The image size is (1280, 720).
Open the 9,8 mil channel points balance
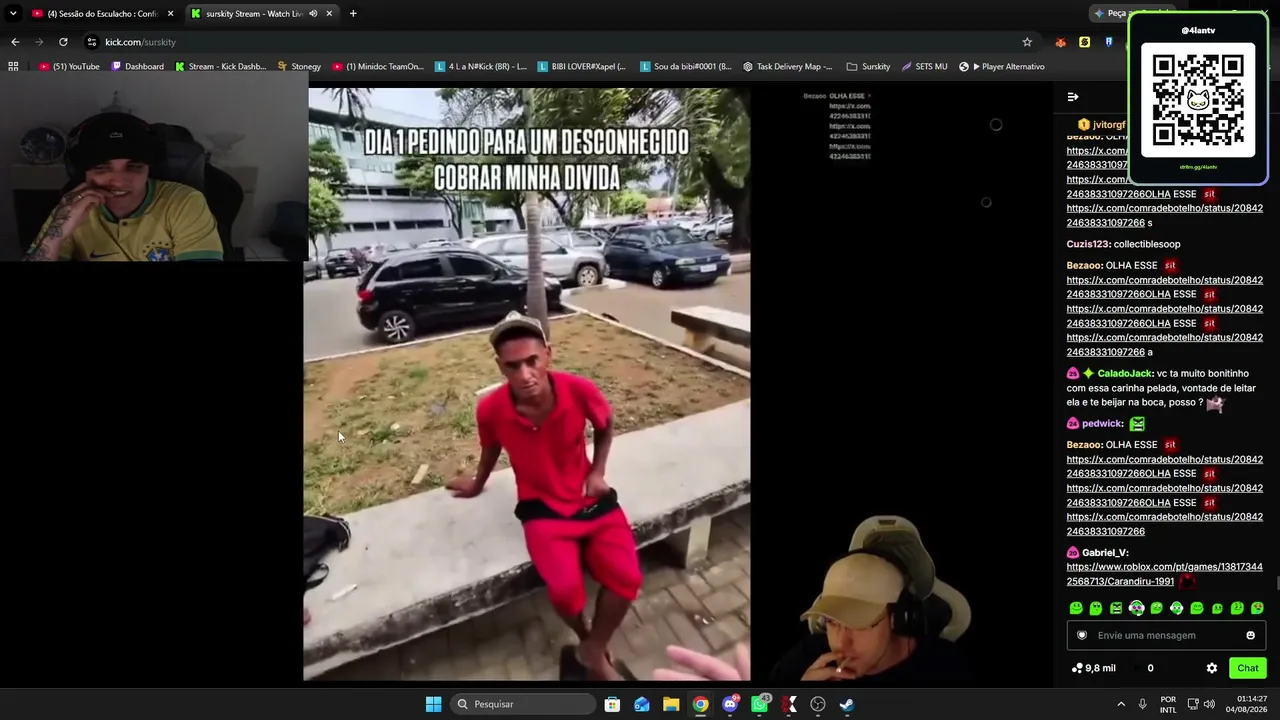(1093, 668)
